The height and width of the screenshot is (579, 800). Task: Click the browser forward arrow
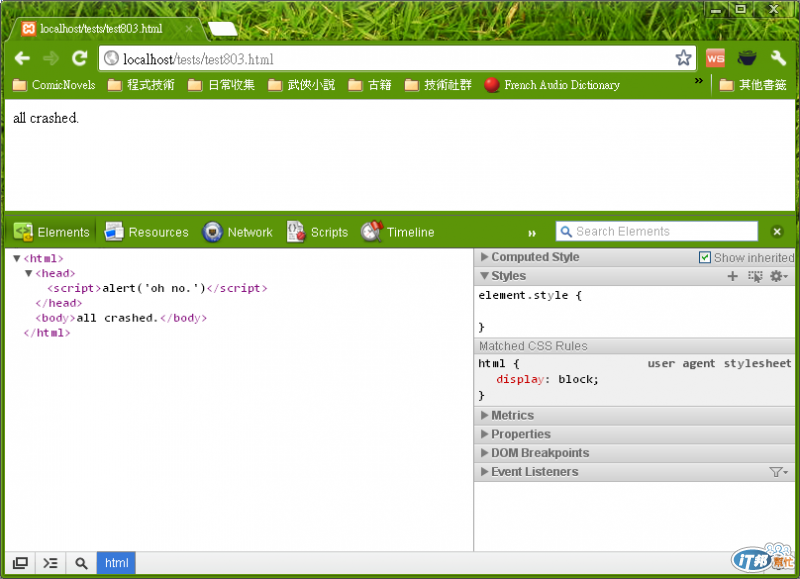tap(51, 59)
